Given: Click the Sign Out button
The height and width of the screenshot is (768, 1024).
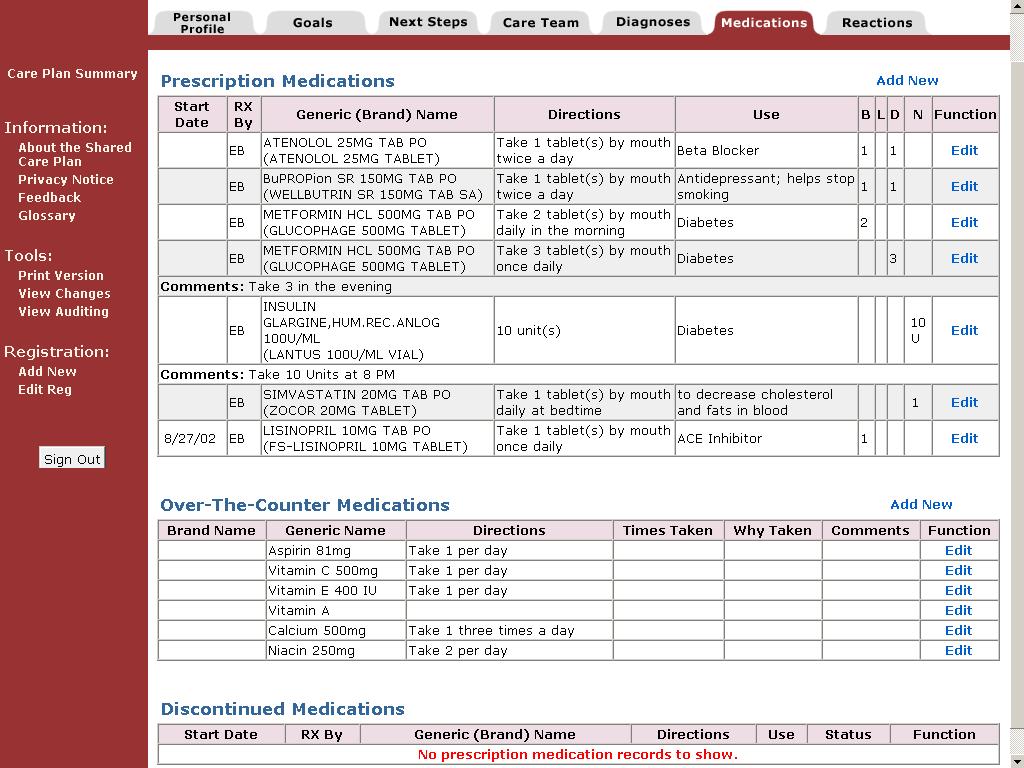Looking at the screenshot, I should click(72, 458).
